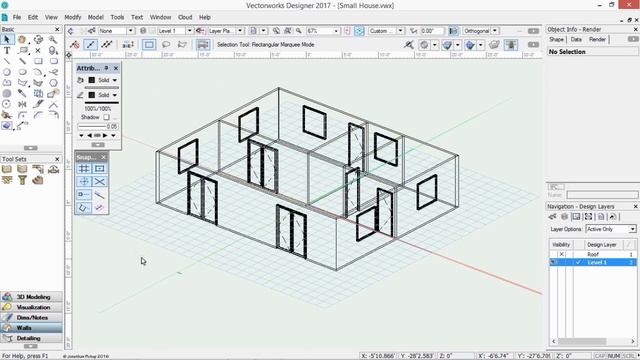Activate Rectangular Marquee mode button

(x=149, y=44)
